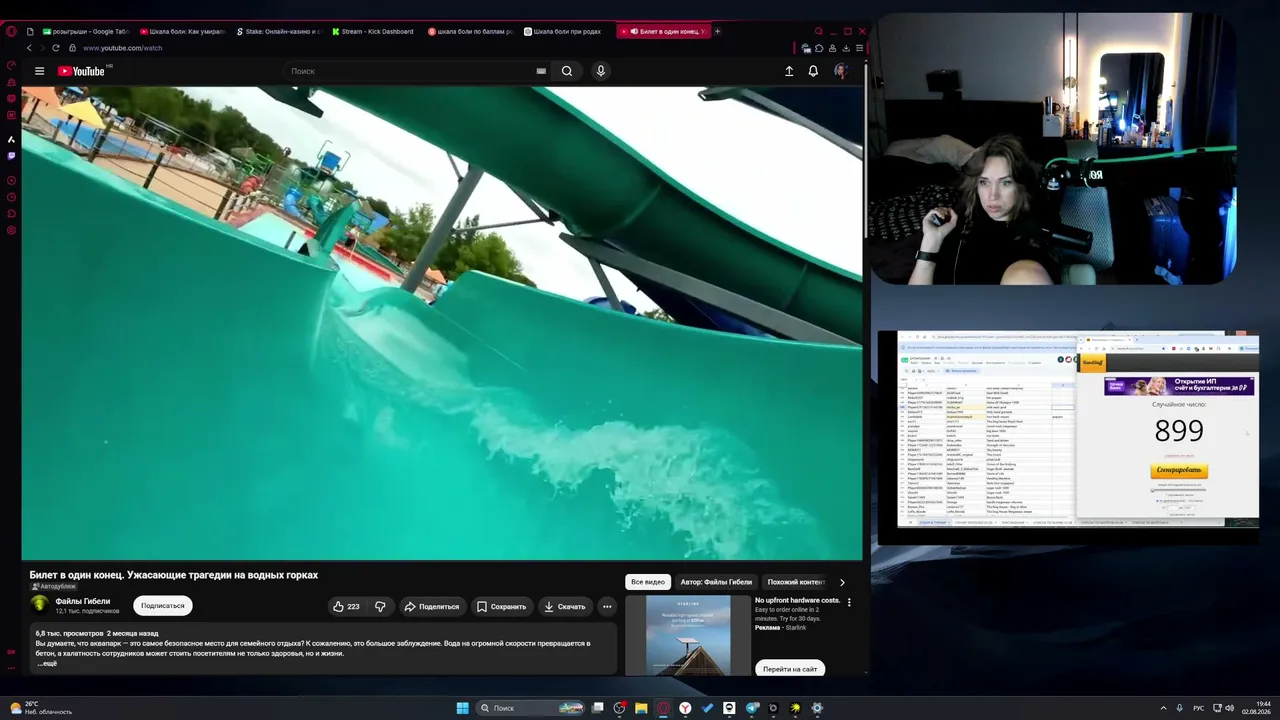Open the taskbar clock showing 19:44

pos(1256,708)
